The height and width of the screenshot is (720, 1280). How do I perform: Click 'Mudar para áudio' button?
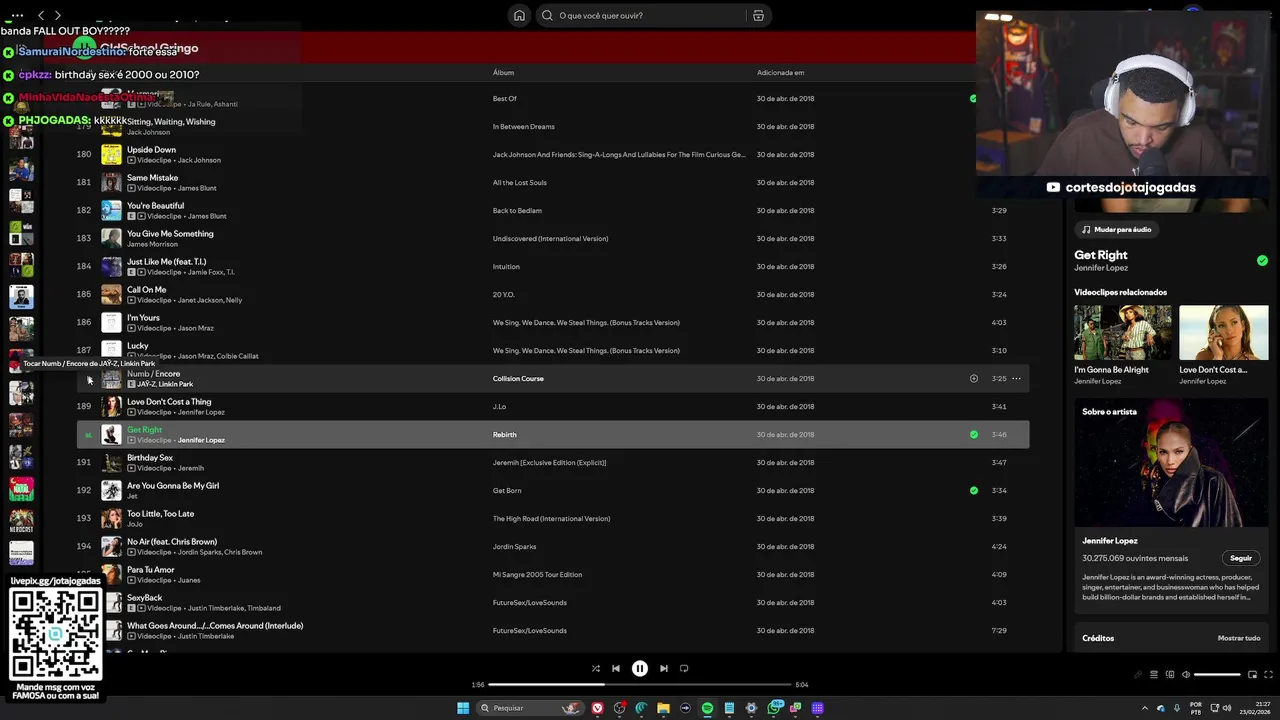[1116, 229]
